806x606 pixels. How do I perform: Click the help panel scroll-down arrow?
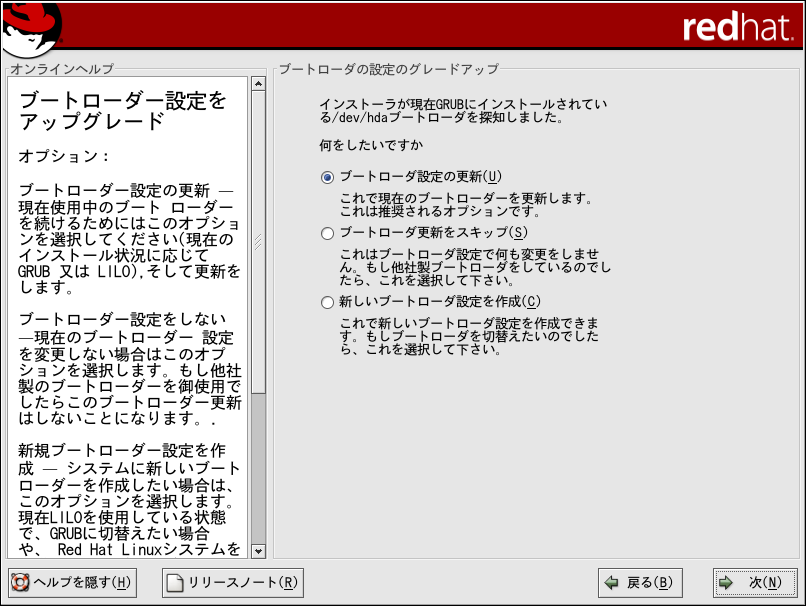[258, 550]
